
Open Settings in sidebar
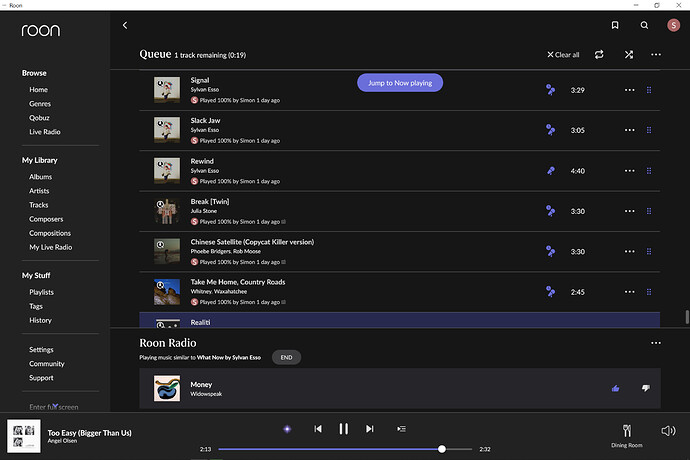point(41,350)
